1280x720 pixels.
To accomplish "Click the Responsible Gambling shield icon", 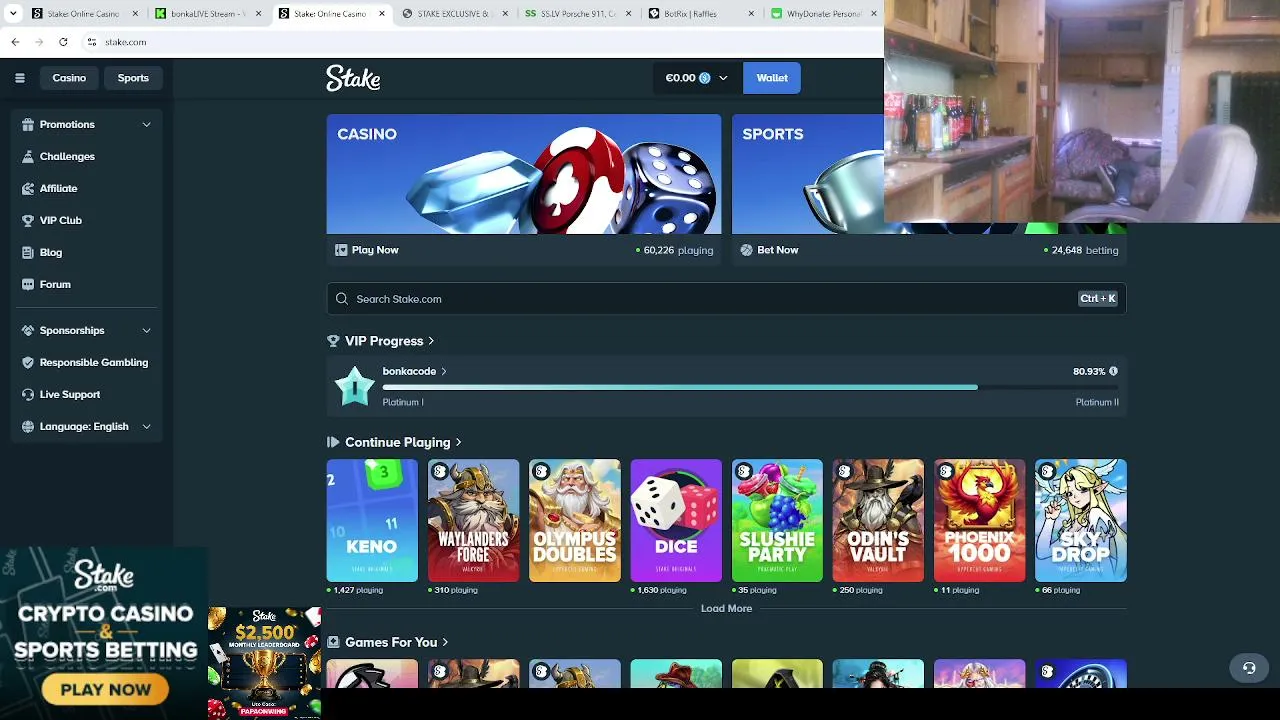I will (x=28, y=362).
